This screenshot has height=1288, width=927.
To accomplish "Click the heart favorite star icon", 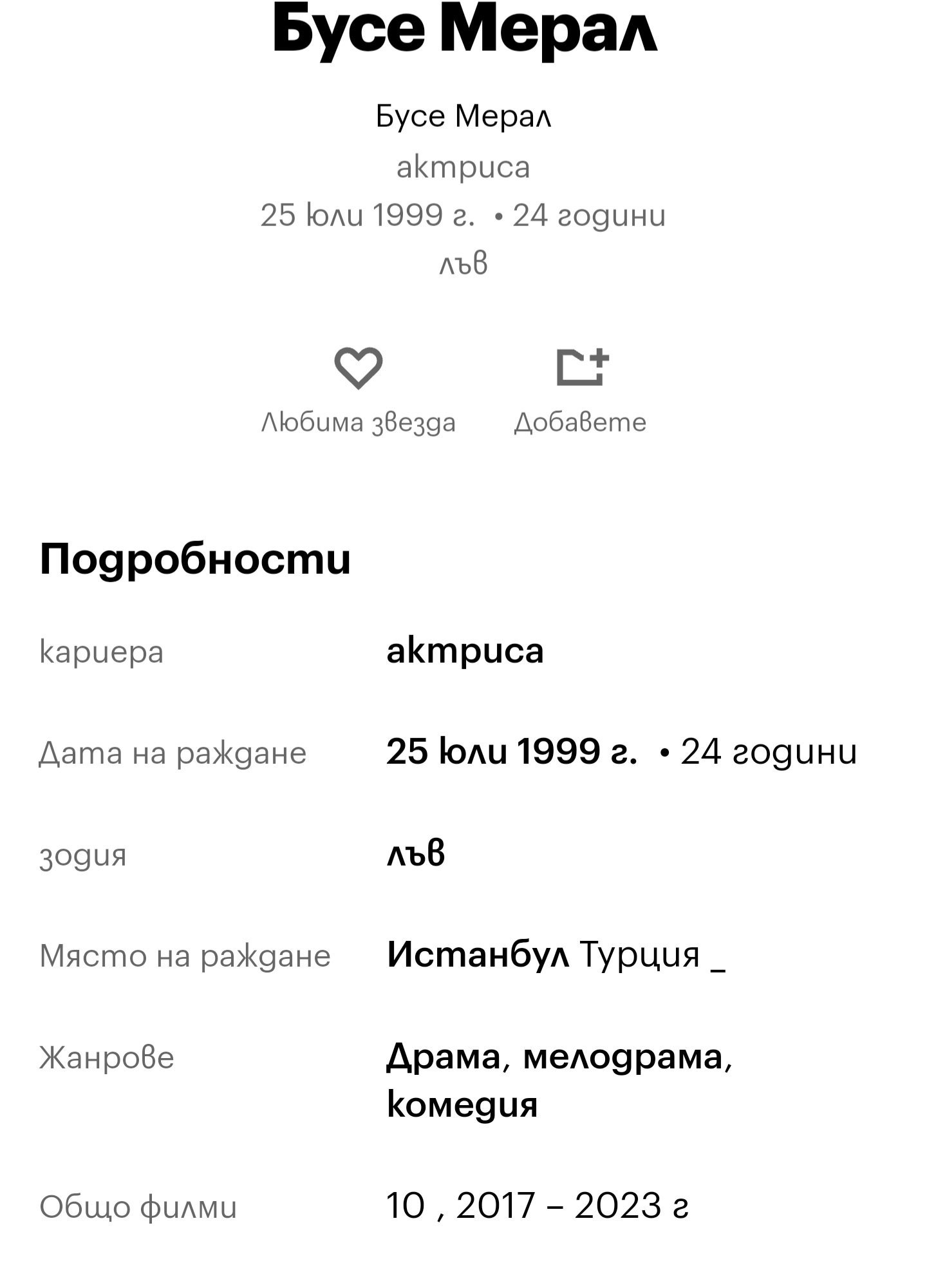I will click(358, 368).
